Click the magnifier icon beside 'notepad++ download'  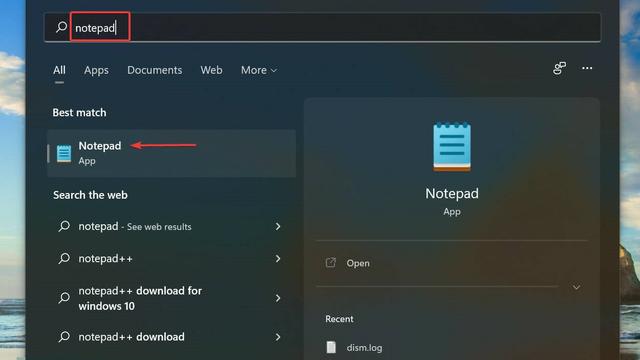64,337
